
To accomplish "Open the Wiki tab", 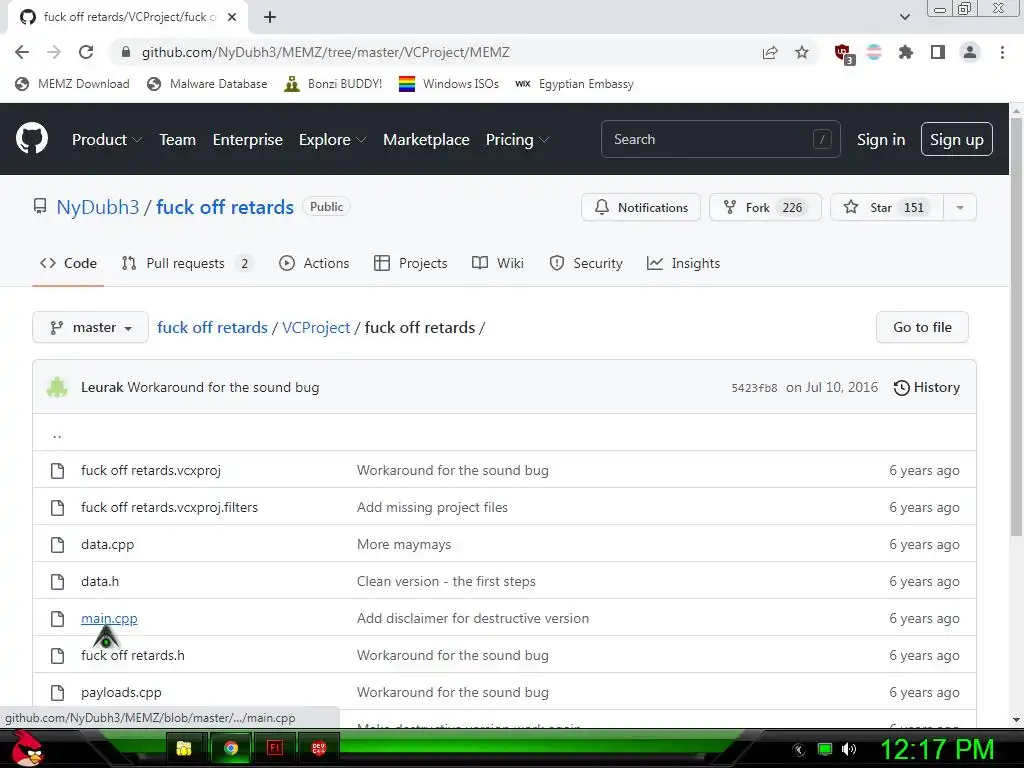I will point(498,263).
